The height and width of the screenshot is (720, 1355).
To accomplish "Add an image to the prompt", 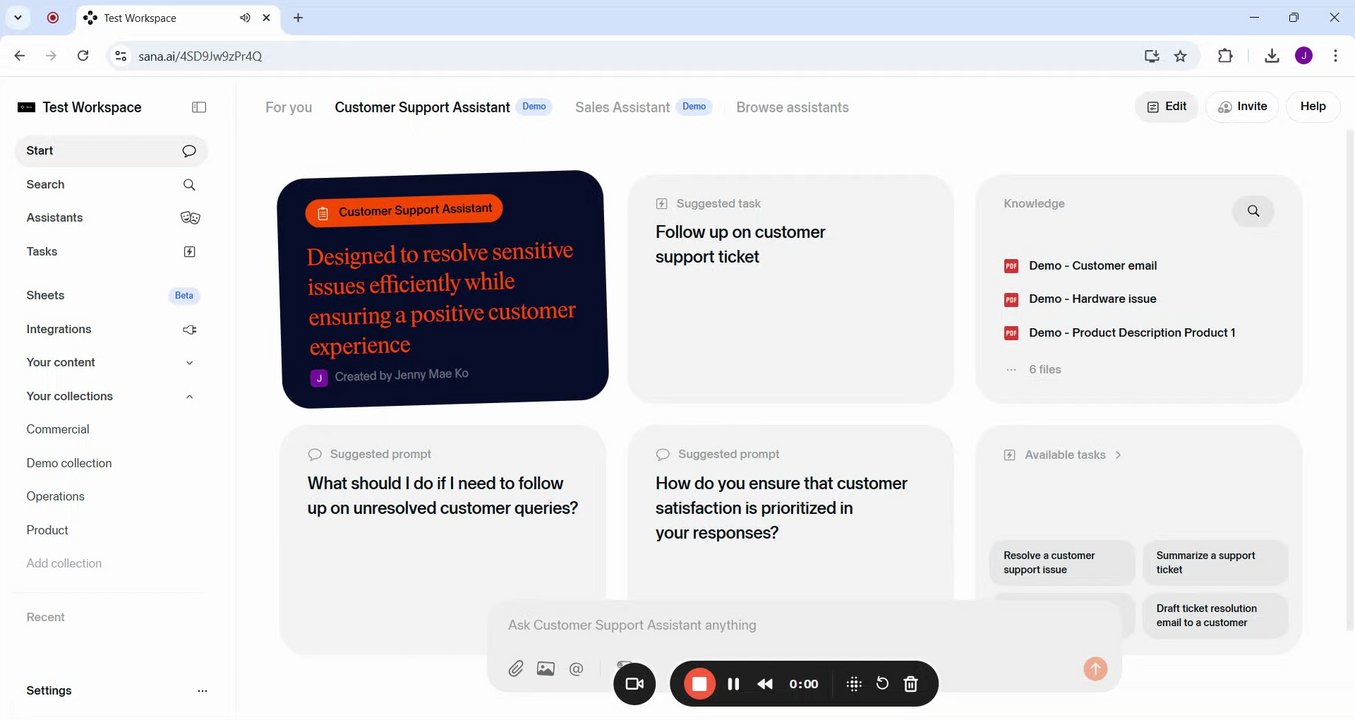I will 545,669.
